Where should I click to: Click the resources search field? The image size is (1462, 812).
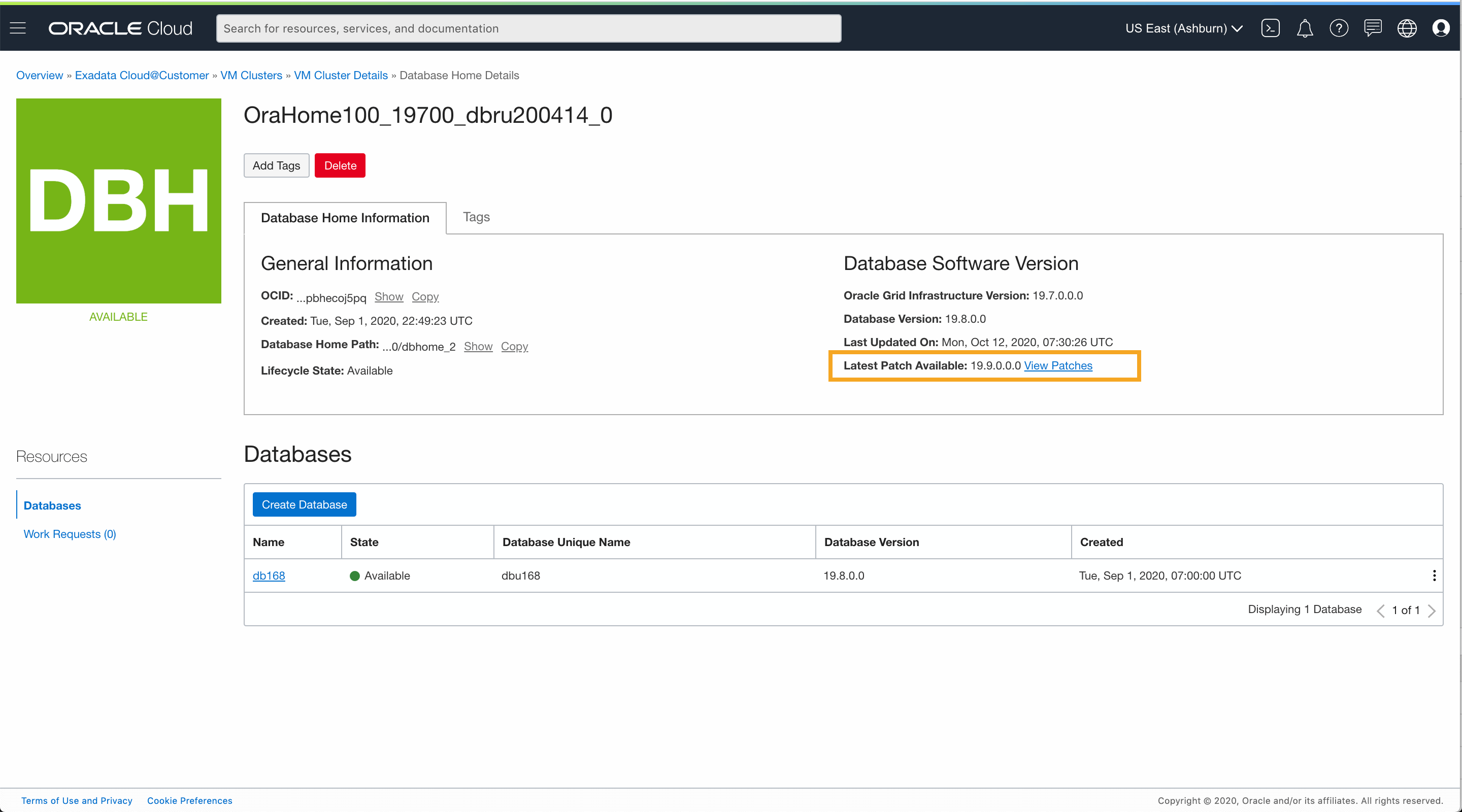click(529, 28)
